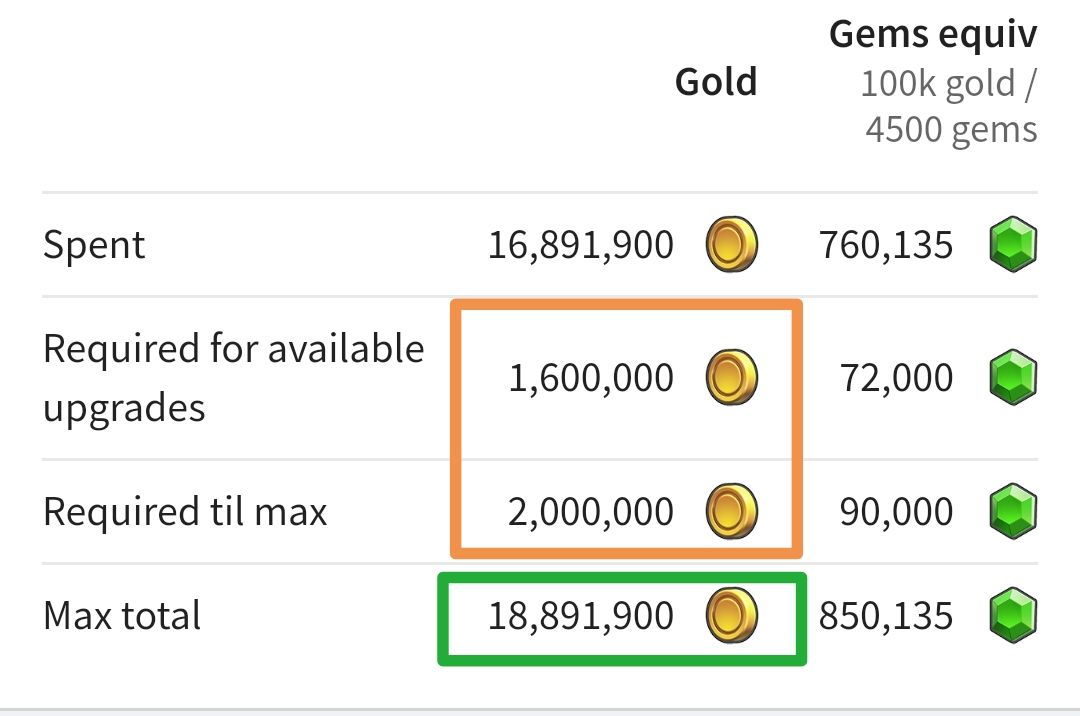Select the Gems equiv column header

[x=933, y=35]
